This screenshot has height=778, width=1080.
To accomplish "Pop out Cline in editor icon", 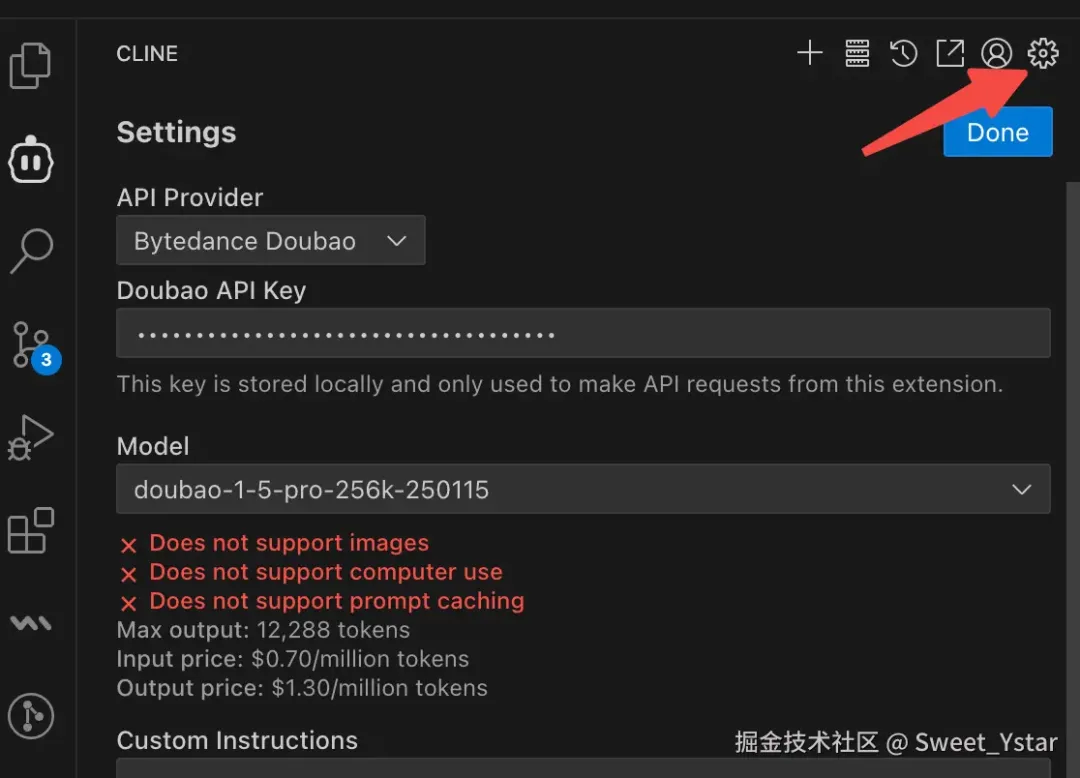I will click(x=949, y=53).
